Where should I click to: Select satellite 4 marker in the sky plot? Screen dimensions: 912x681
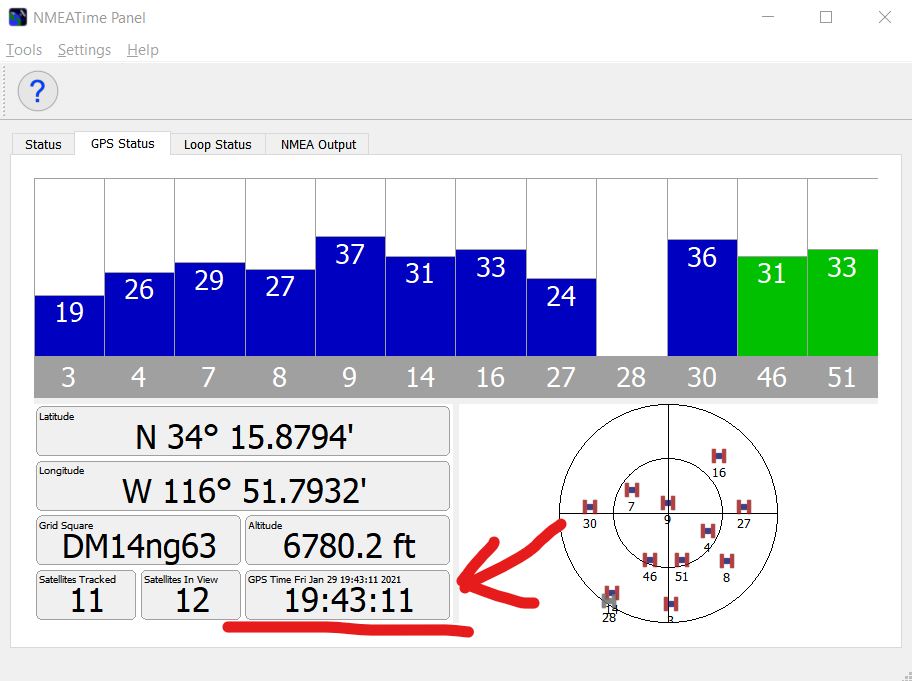pyautogui.click(x=707, y=531)
